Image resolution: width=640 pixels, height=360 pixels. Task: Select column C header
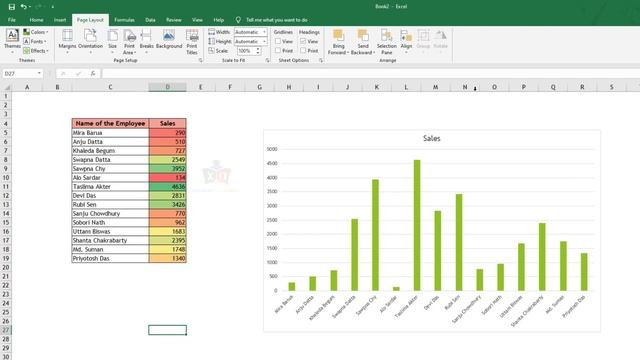pyautogui.click(x=110, y=87)
